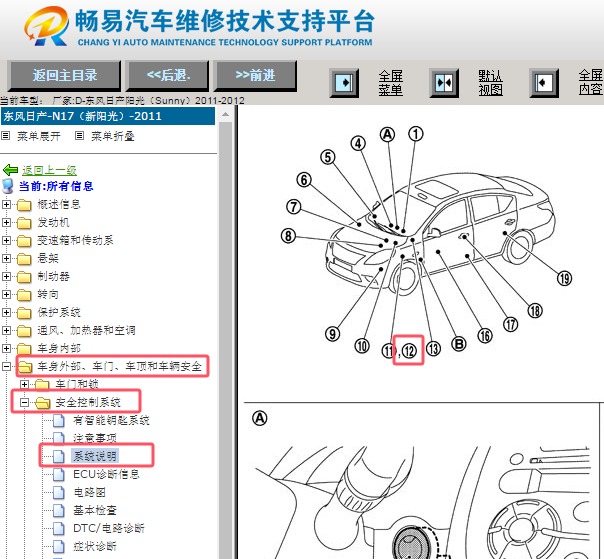Open the 默认视图 link
Viewport: 604px width, 559px height.
(x=490, y=83)
